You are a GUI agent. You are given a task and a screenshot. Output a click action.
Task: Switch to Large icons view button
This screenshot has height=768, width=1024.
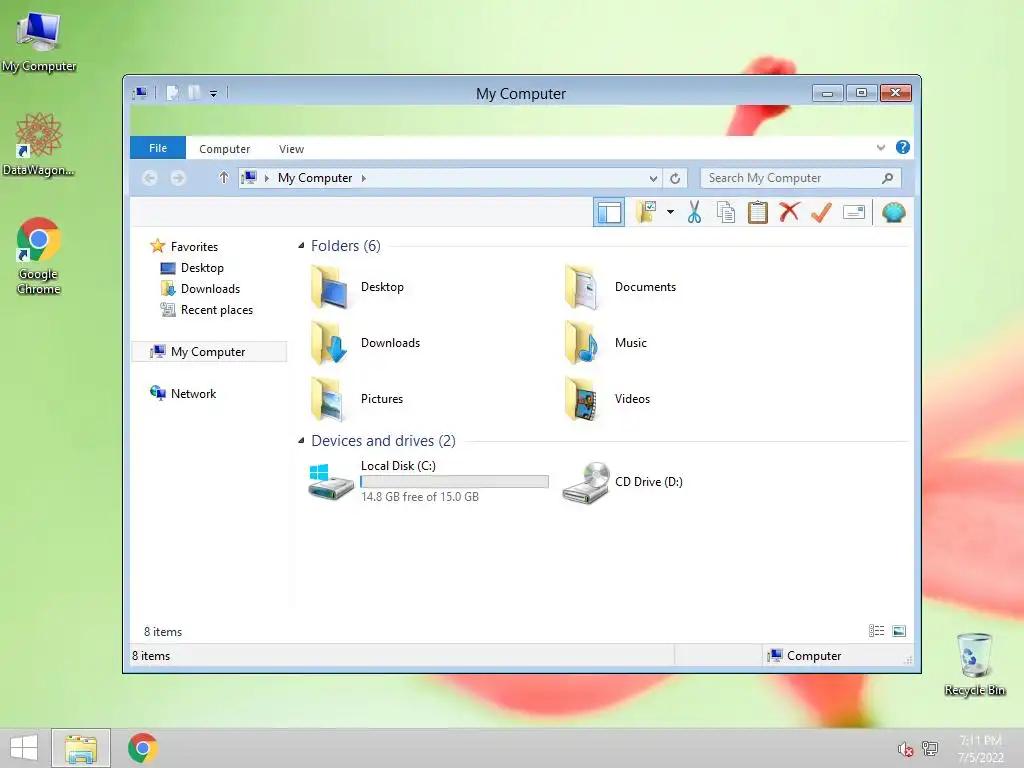(899, 630)
